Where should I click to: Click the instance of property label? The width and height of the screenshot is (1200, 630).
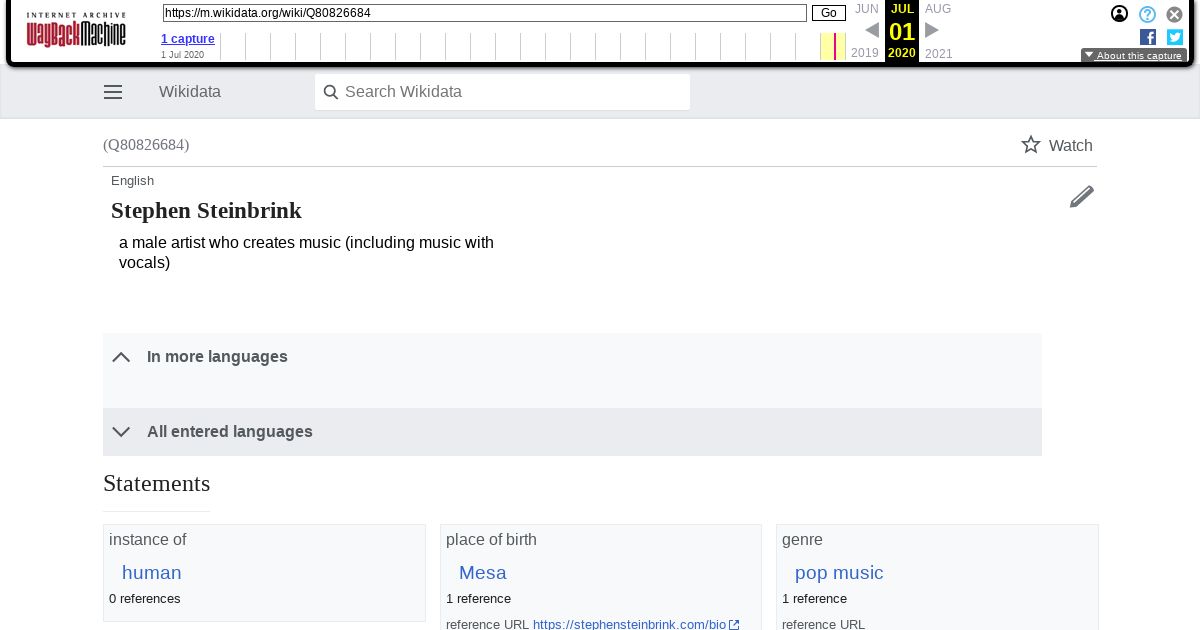click(148, 540)
